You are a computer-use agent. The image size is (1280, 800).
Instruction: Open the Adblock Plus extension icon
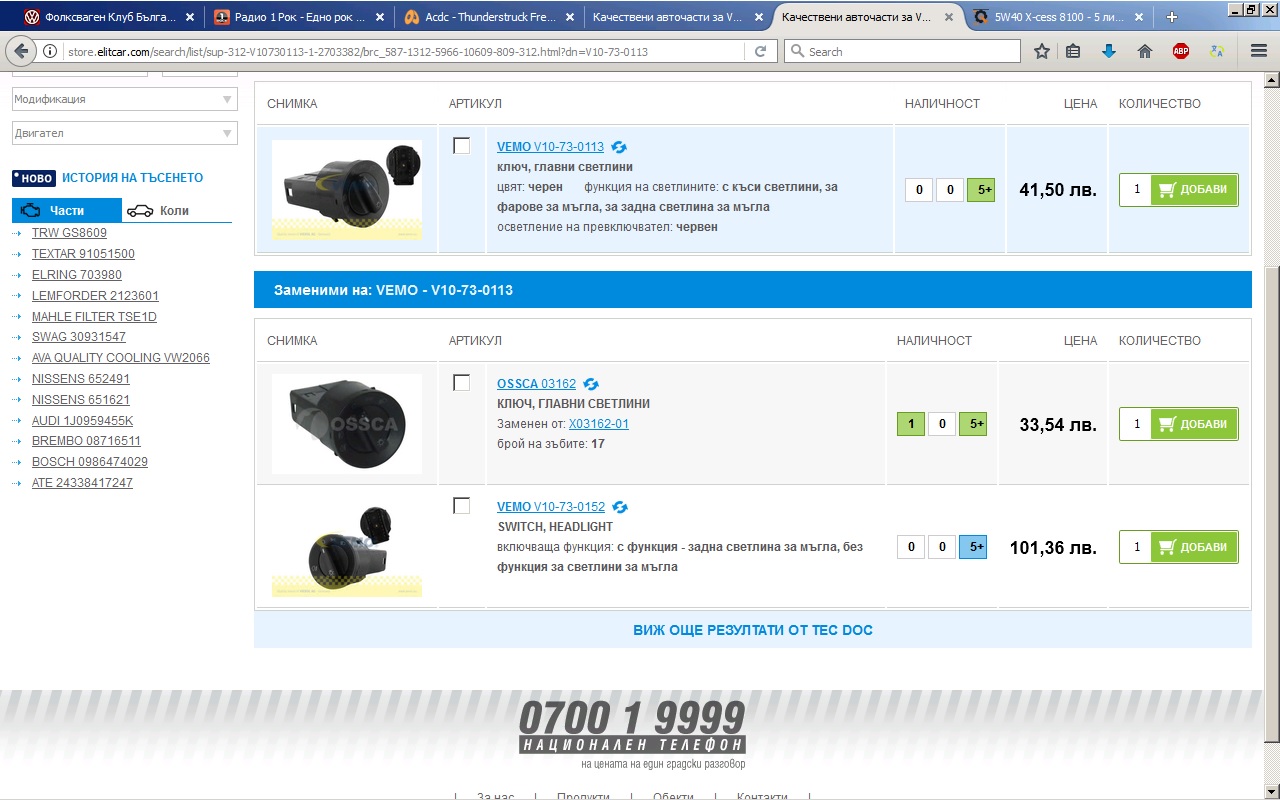pos(1181,51)
